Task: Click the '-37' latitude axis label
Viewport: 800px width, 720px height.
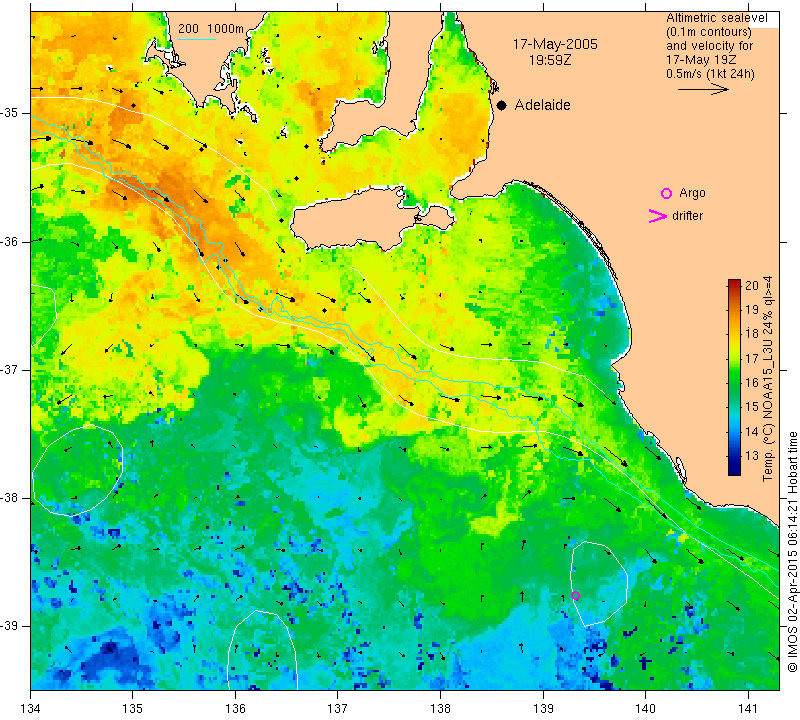Action: (x=10, y=369)
